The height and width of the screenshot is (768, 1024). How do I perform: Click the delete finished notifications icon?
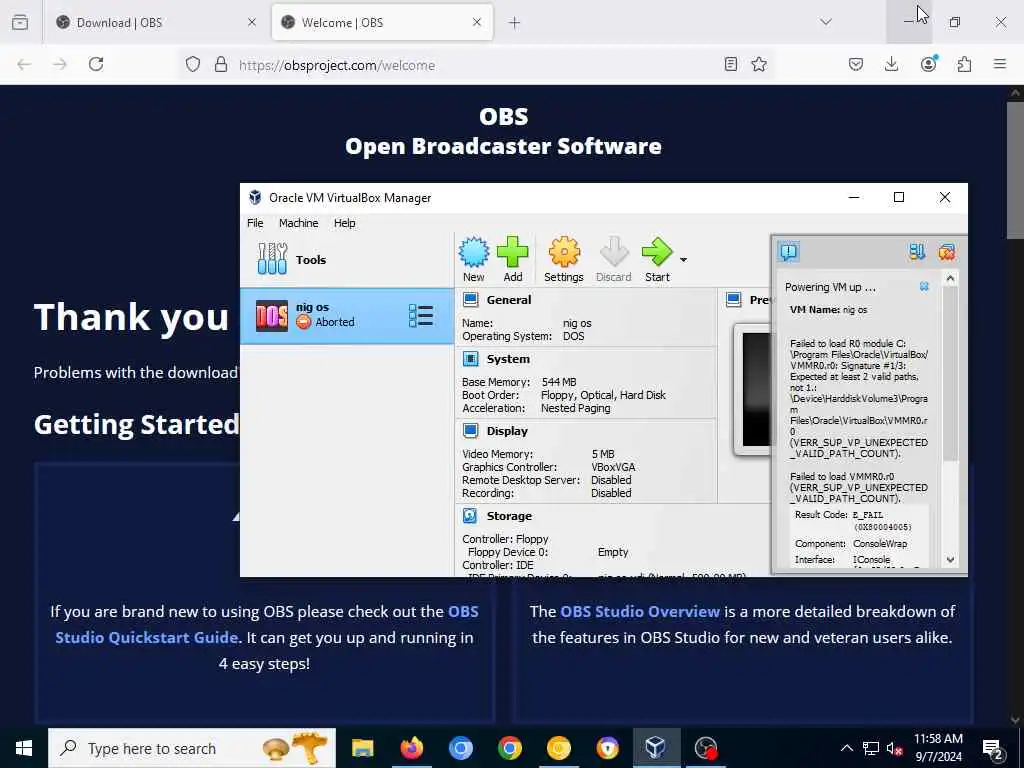[x=946, y=252]
